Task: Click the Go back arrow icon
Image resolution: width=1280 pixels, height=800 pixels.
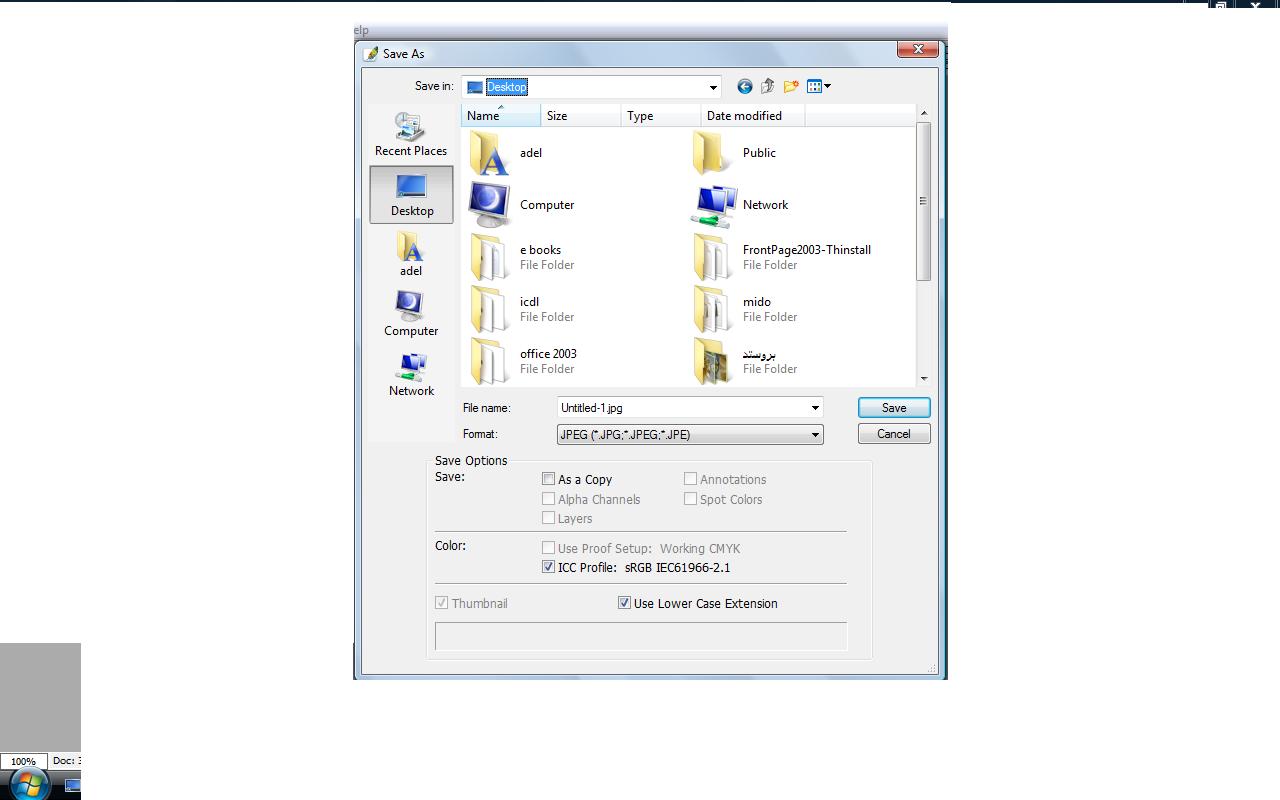Action: click(744, 87)
